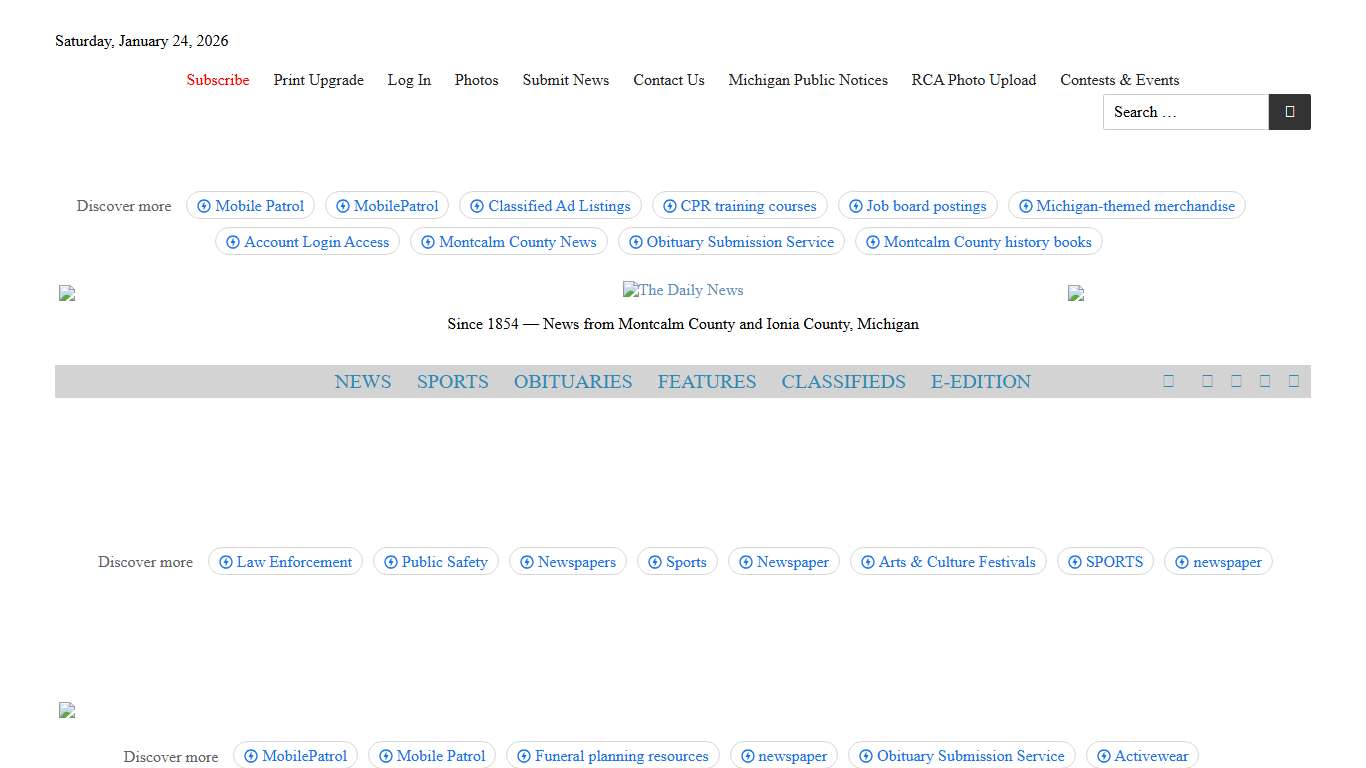Open the E-EDITION navigation item
Screen dimensions: 1366x768
point(980,382)
